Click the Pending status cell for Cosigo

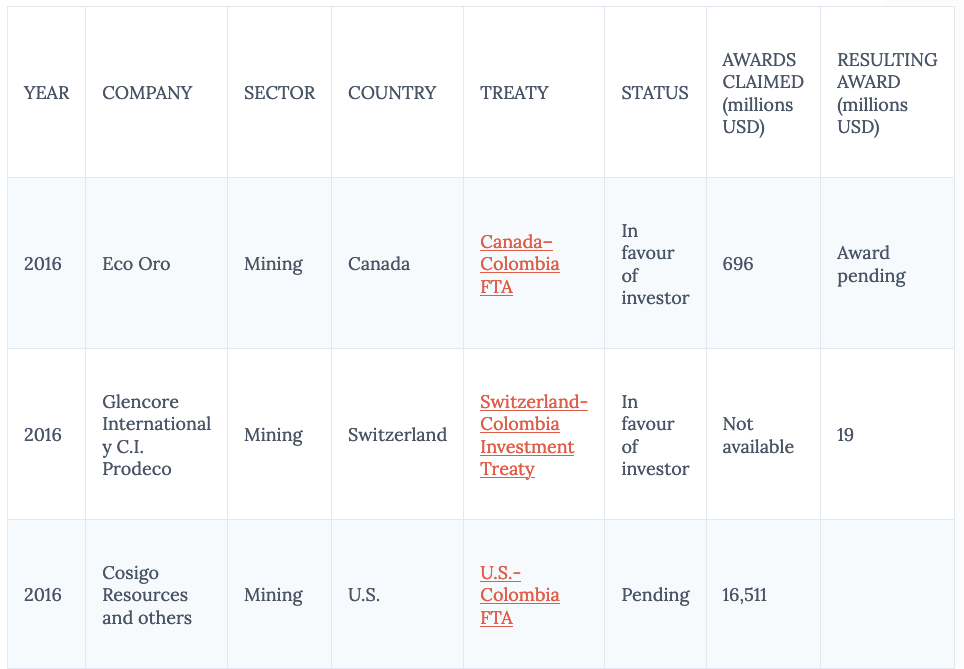(x=655, y=595)
